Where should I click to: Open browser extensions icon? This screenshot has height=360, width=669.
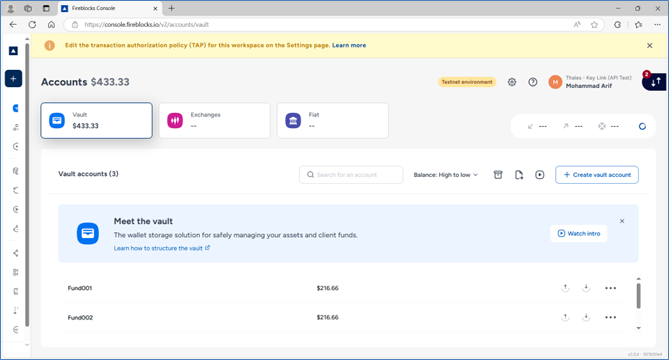[617, 25]
